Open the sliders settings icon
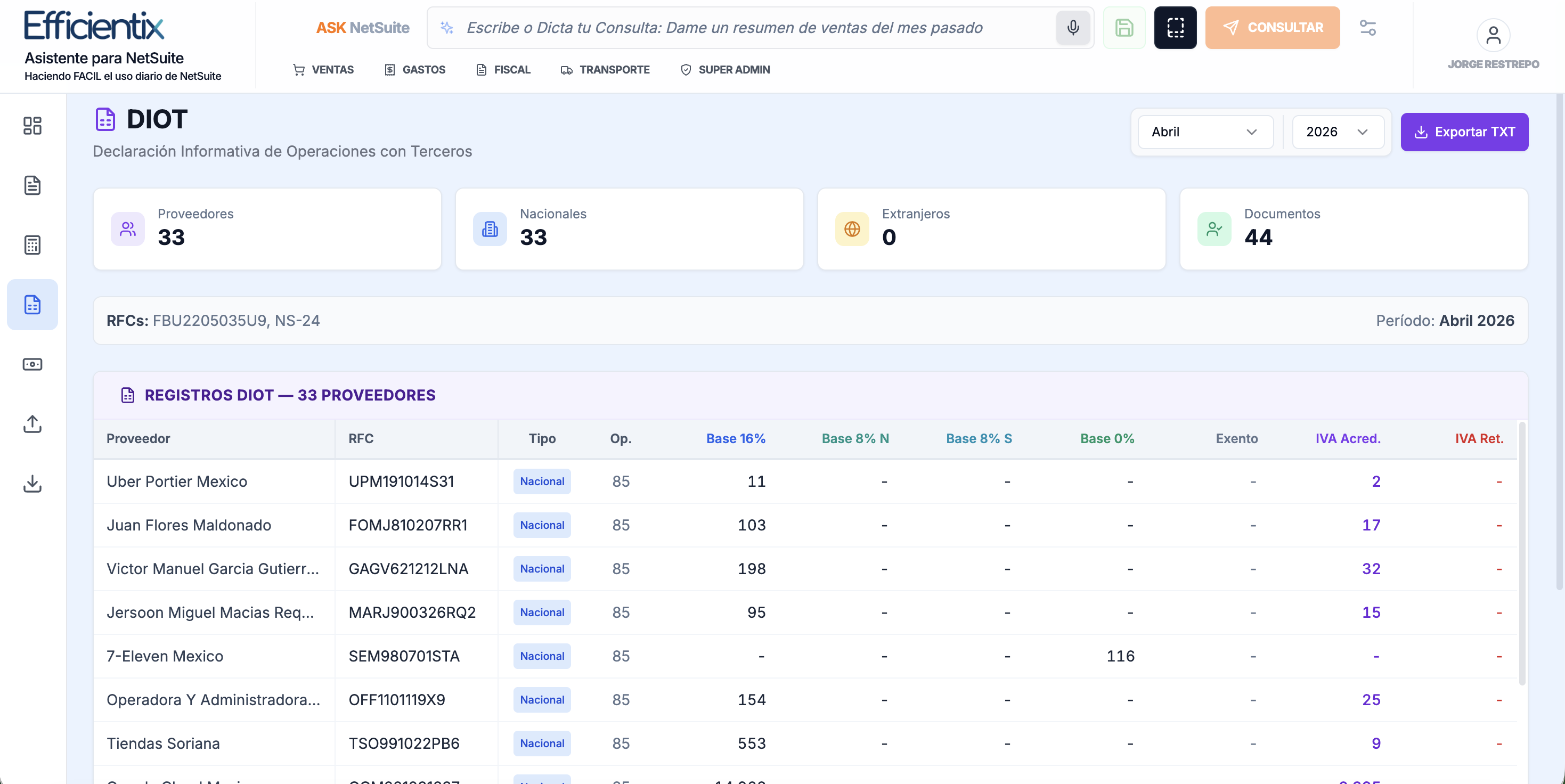This screenshot has width=1565, height=784. tap(1367, 27)
